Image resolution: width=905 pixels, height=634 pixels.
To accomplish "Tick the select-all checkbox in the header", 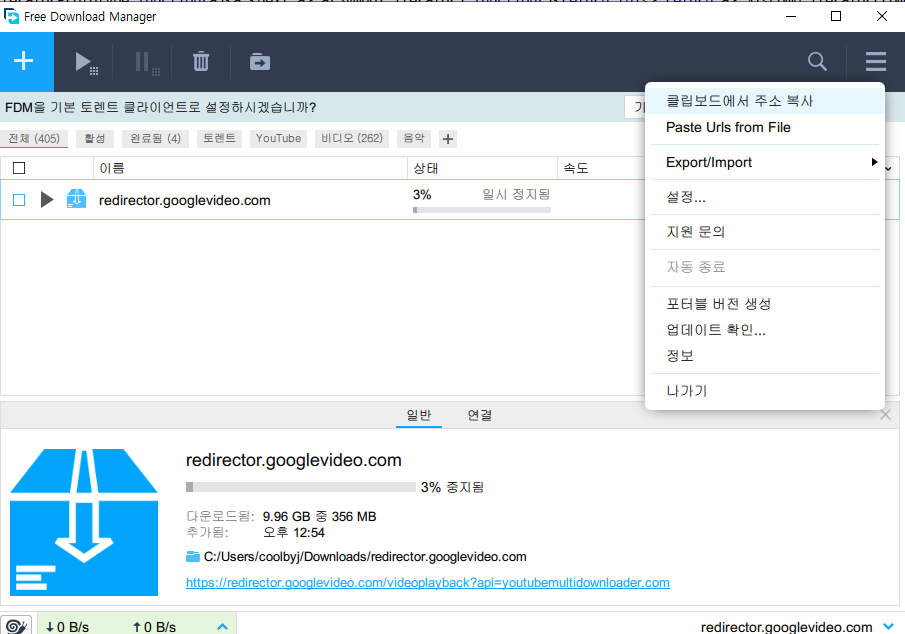I will pyautogui.click(x=19, y=168).
